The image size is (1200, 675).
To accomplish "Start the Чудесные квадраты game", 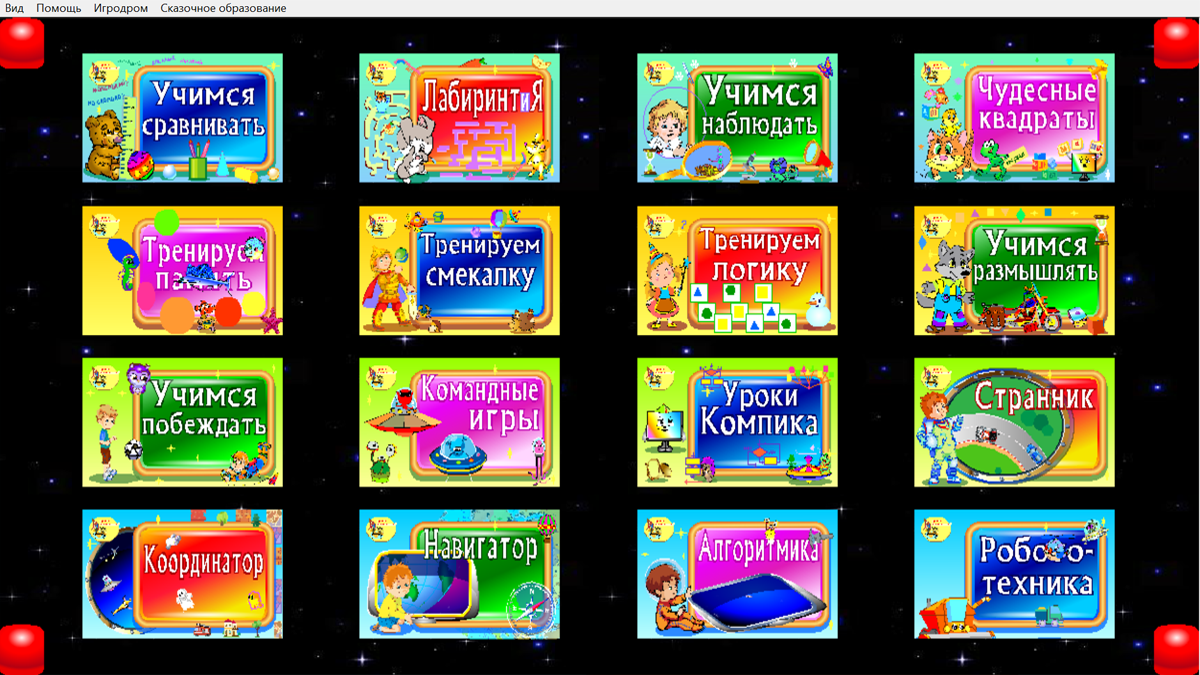I will tap(1013, 117).
